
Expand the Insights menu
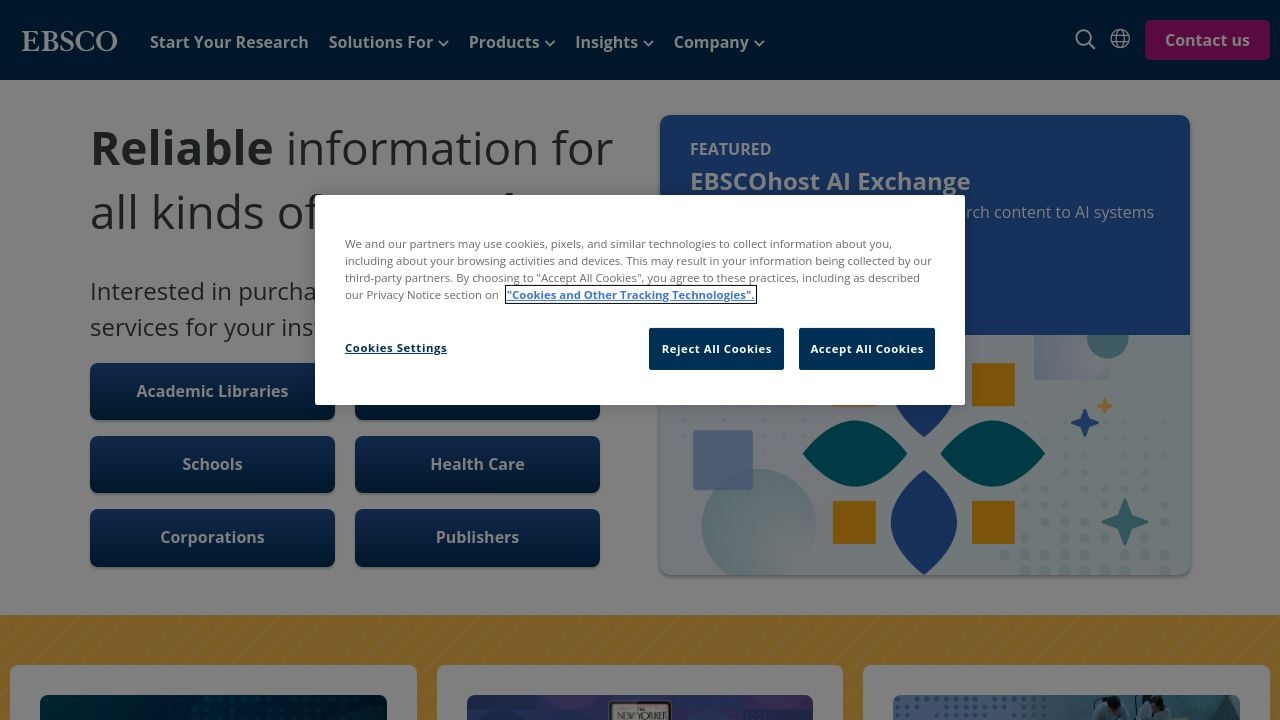(614, 42)
